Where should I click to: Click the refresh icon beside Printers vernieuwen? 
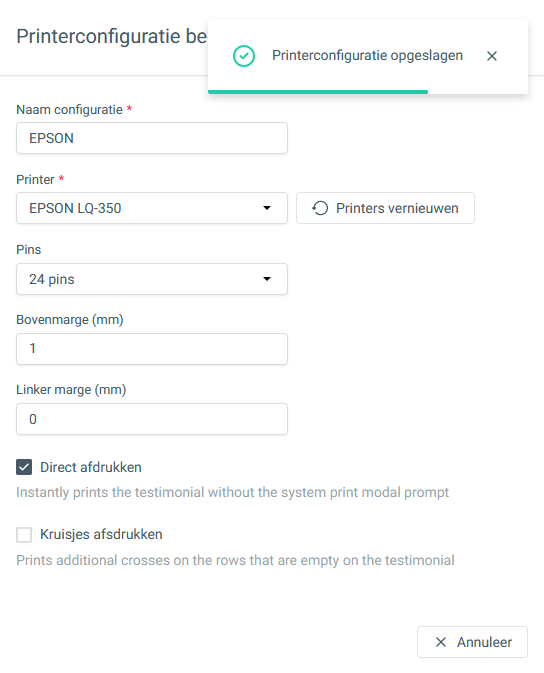320,208
